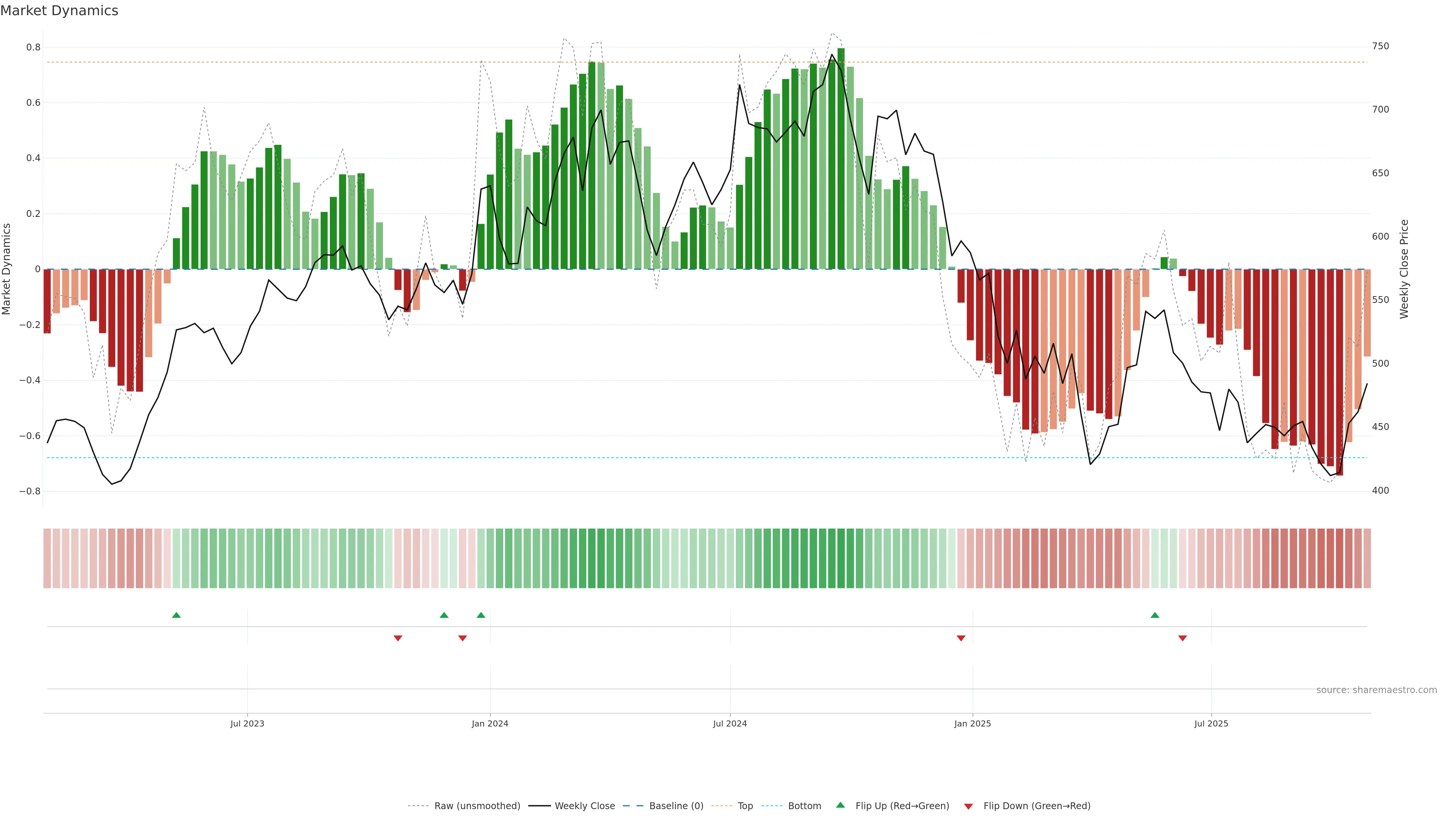Screen dimensions: 1456x819
Task: Toggle the Top threshold legend entry
Action: 745,806
